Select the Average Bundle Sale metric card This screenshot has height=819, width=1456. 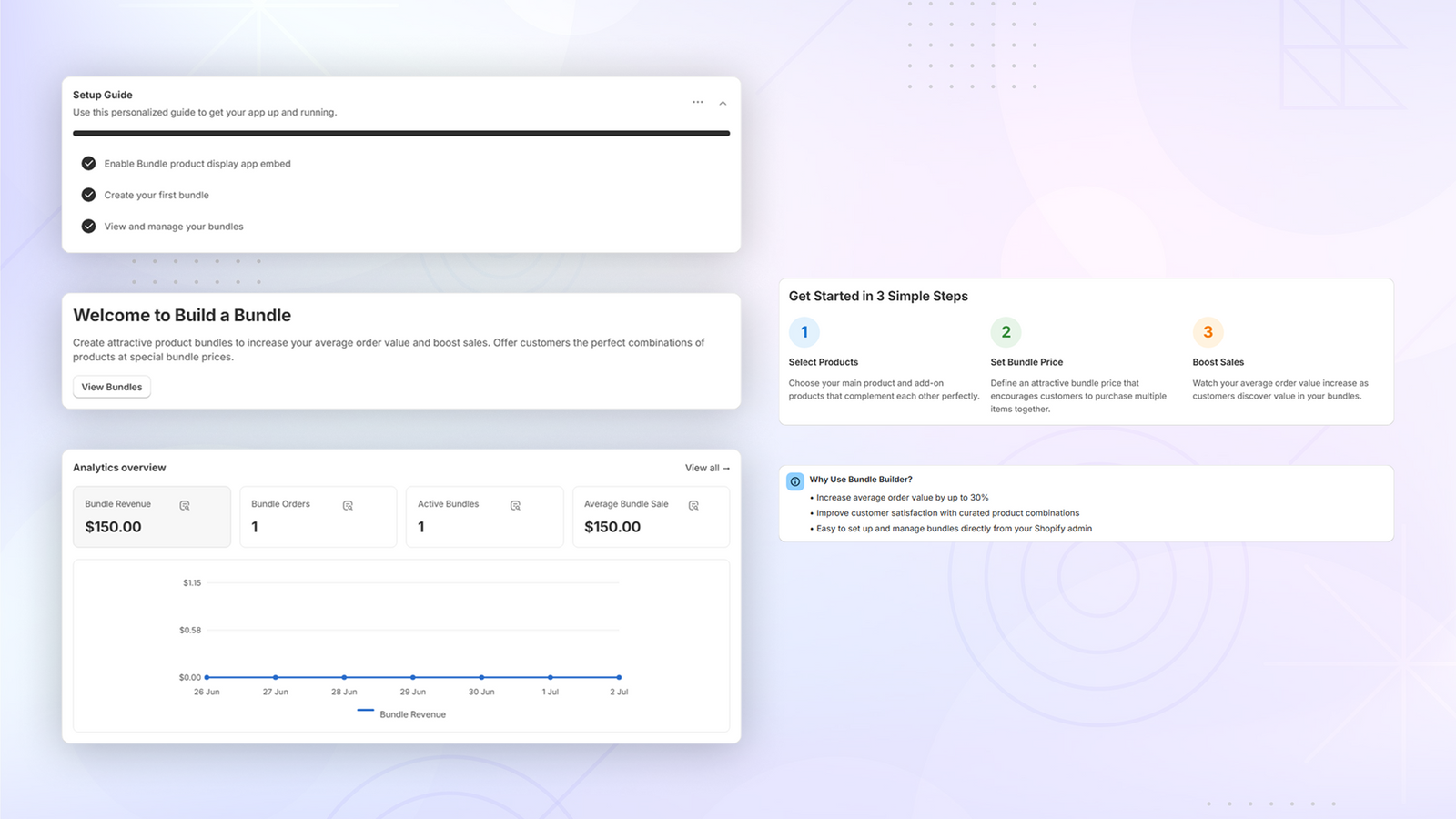point(652,517)
